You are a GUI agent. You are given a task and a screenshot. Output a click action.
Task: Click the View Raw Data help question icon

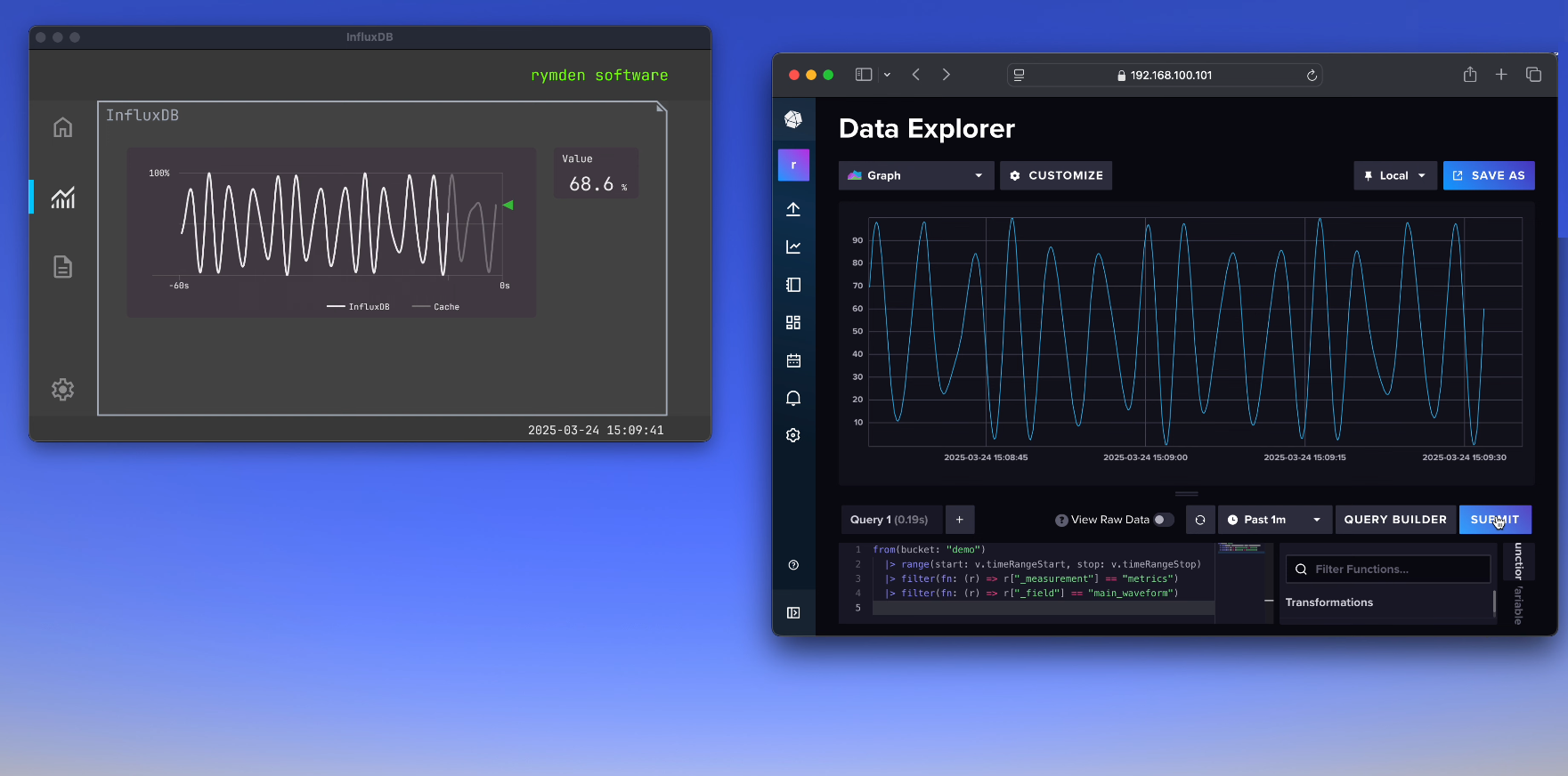click(x=1061, y=521)
